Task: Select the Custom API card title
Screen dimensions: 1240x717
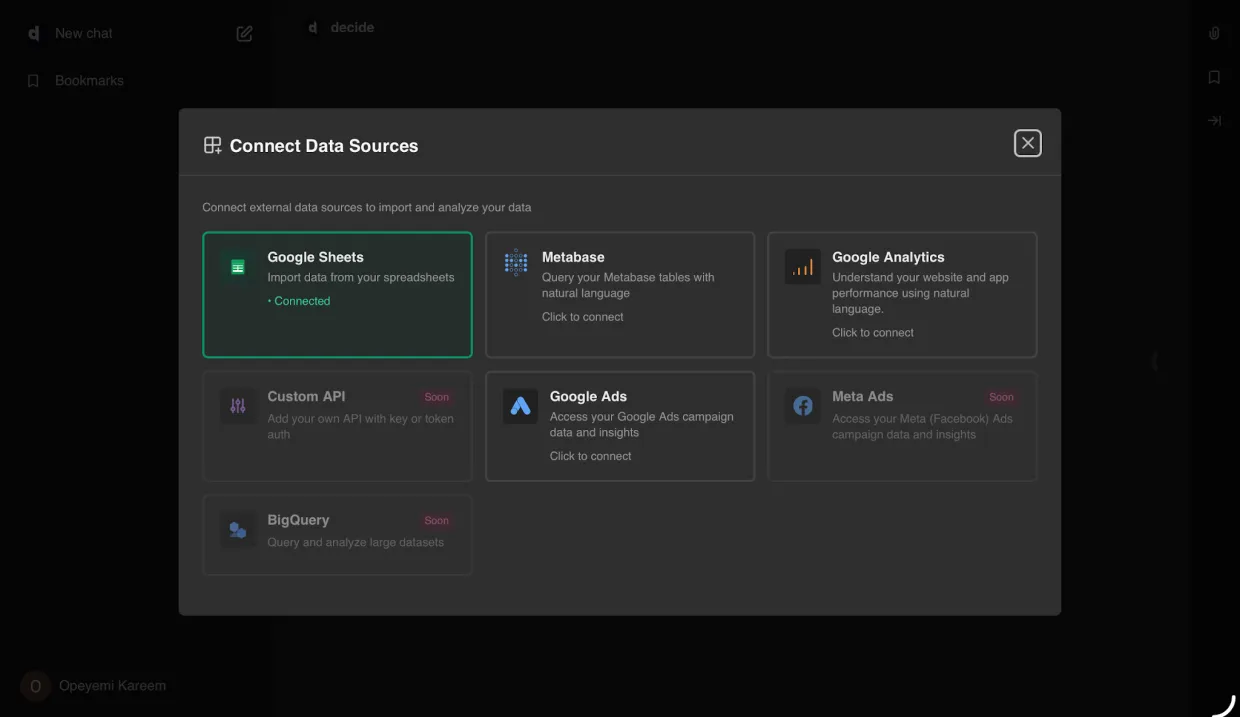Action: pos(306,396)
